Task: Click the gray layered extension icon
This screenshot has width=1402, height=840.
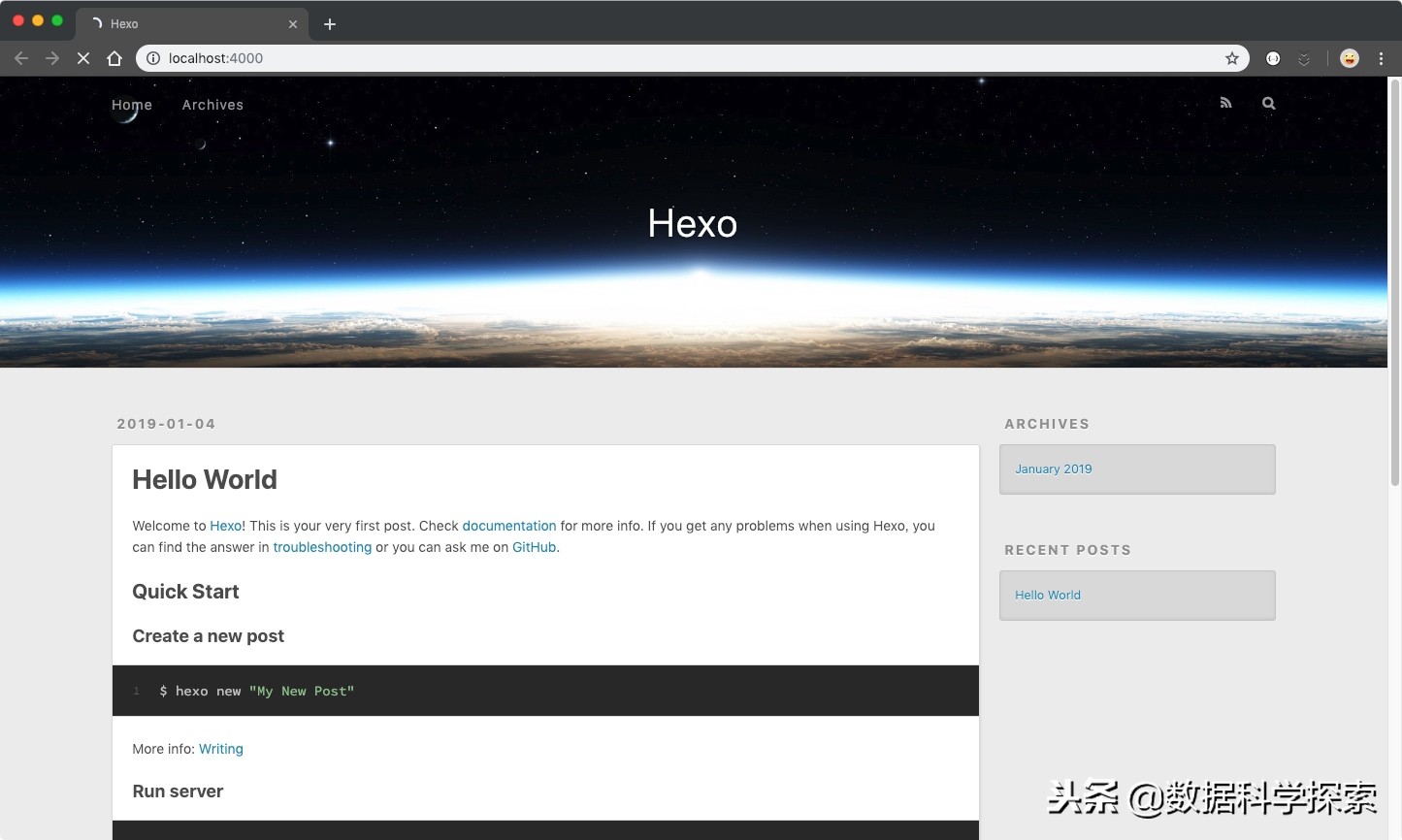Action: 1304,58
